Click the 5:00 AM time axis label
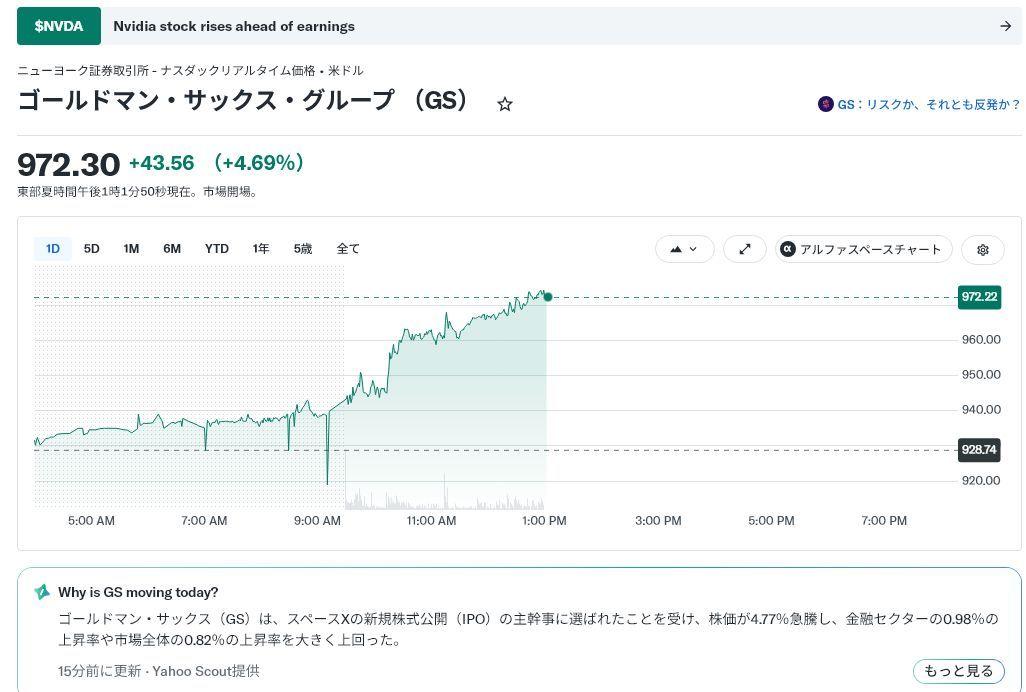 click(x=92, y=521)
